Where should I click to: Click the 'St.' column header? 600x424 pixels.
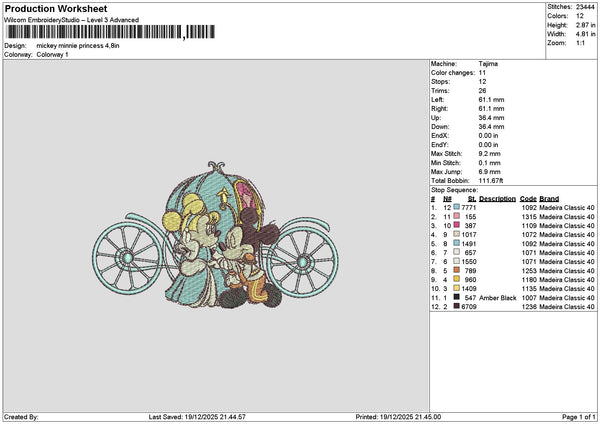point(472,199)
